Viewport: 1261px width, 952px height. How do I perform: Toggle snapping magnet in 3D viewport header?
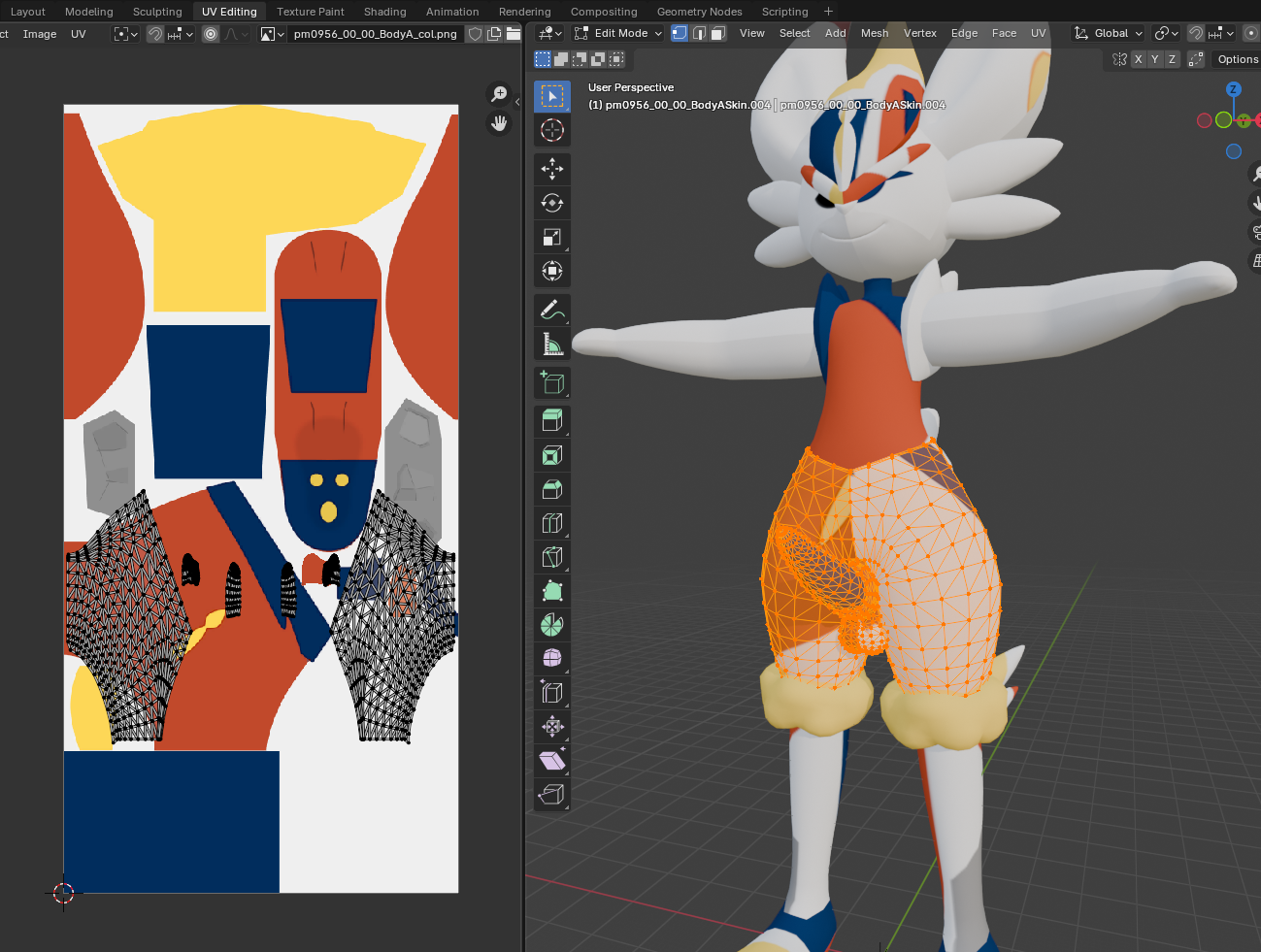tap(1196, 33)
